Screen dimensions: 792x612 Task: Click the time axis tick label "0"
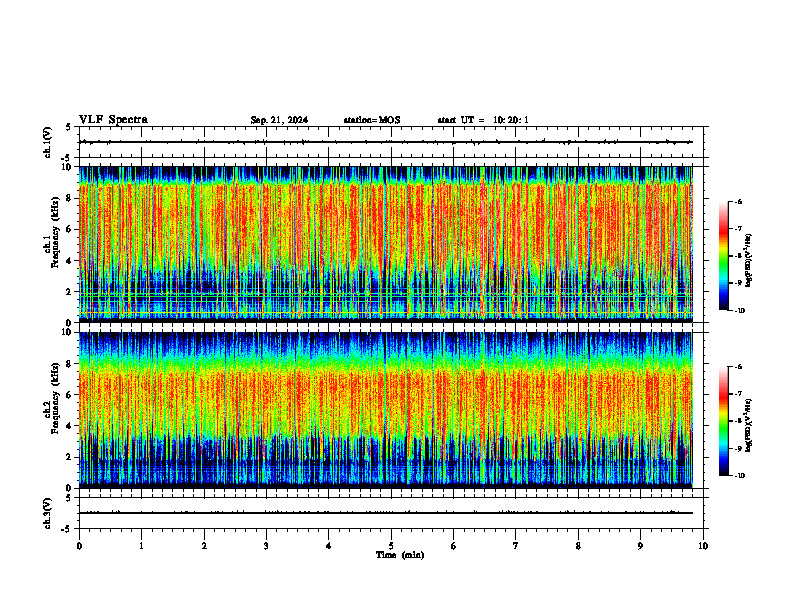(x=79, y=546)
